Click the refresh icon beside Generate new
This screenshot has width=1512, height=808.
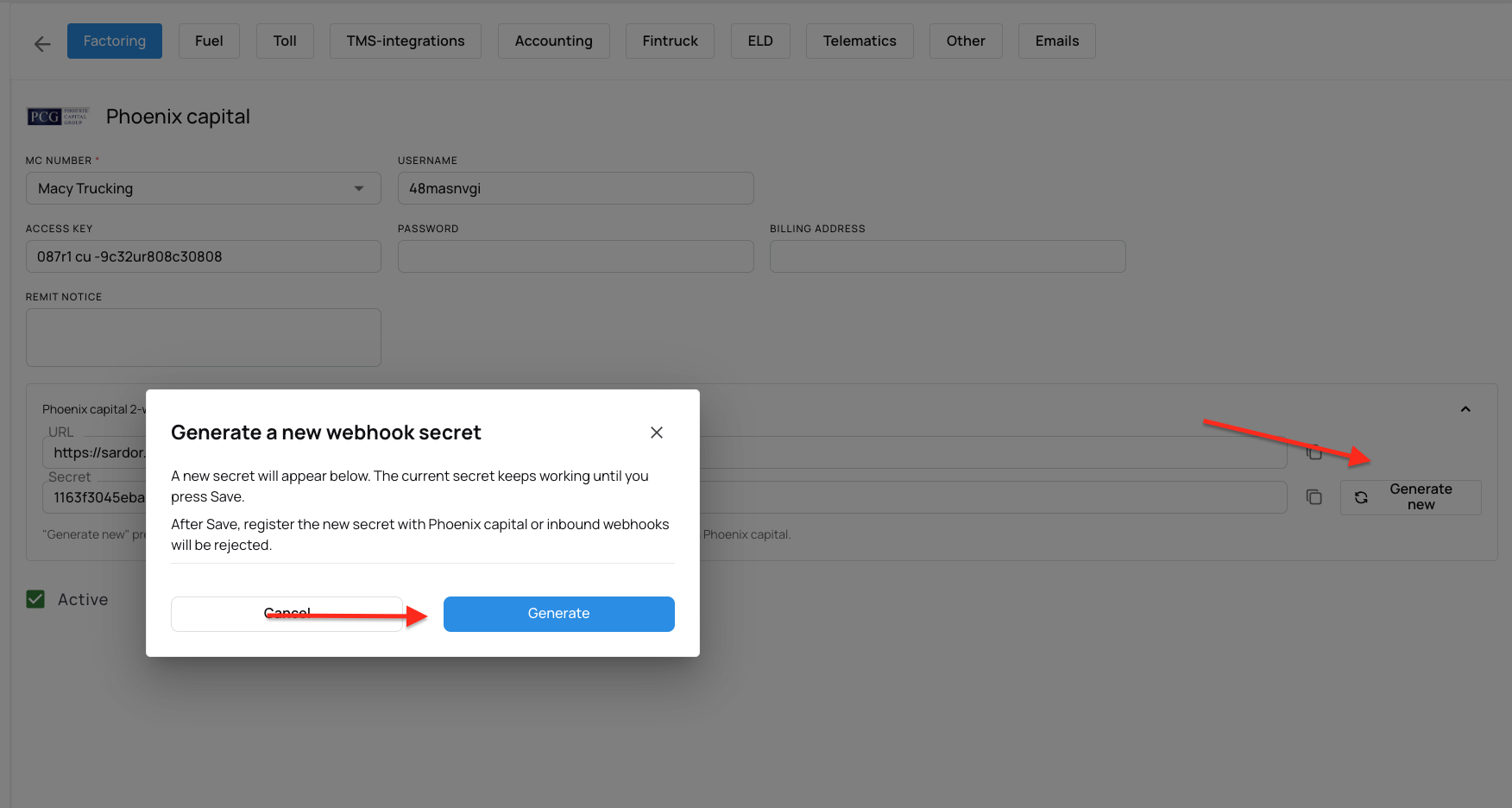tap(1361, 497)
